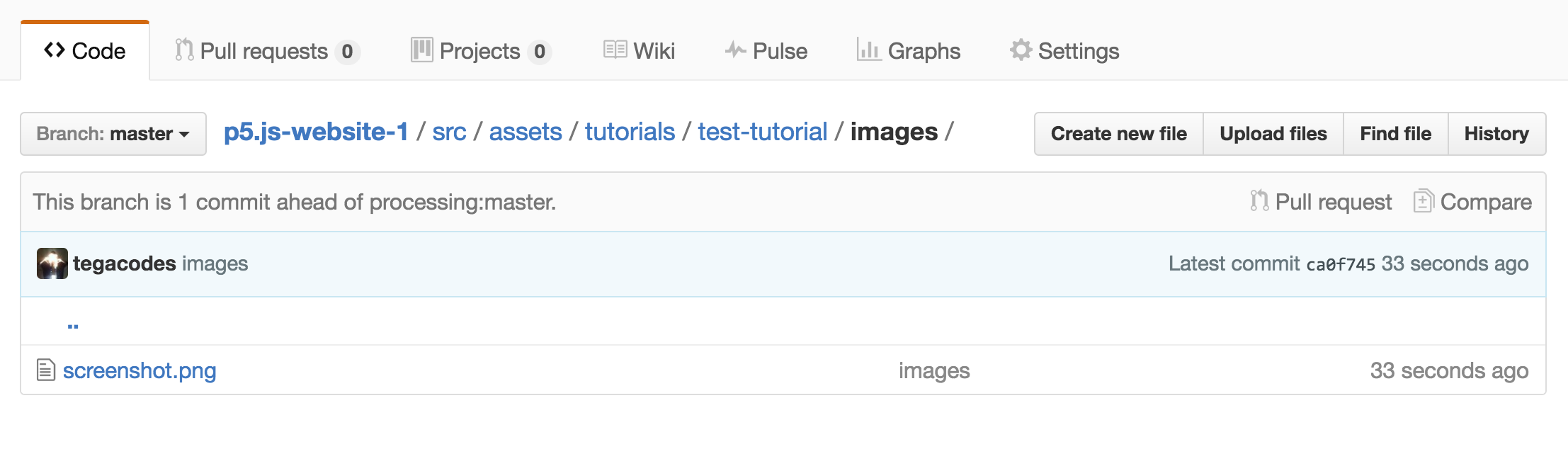The width and height of the screenshot is (1568, 466).
Task: Navigate to tutorials breadcrumb
Action: pos(630,132)
